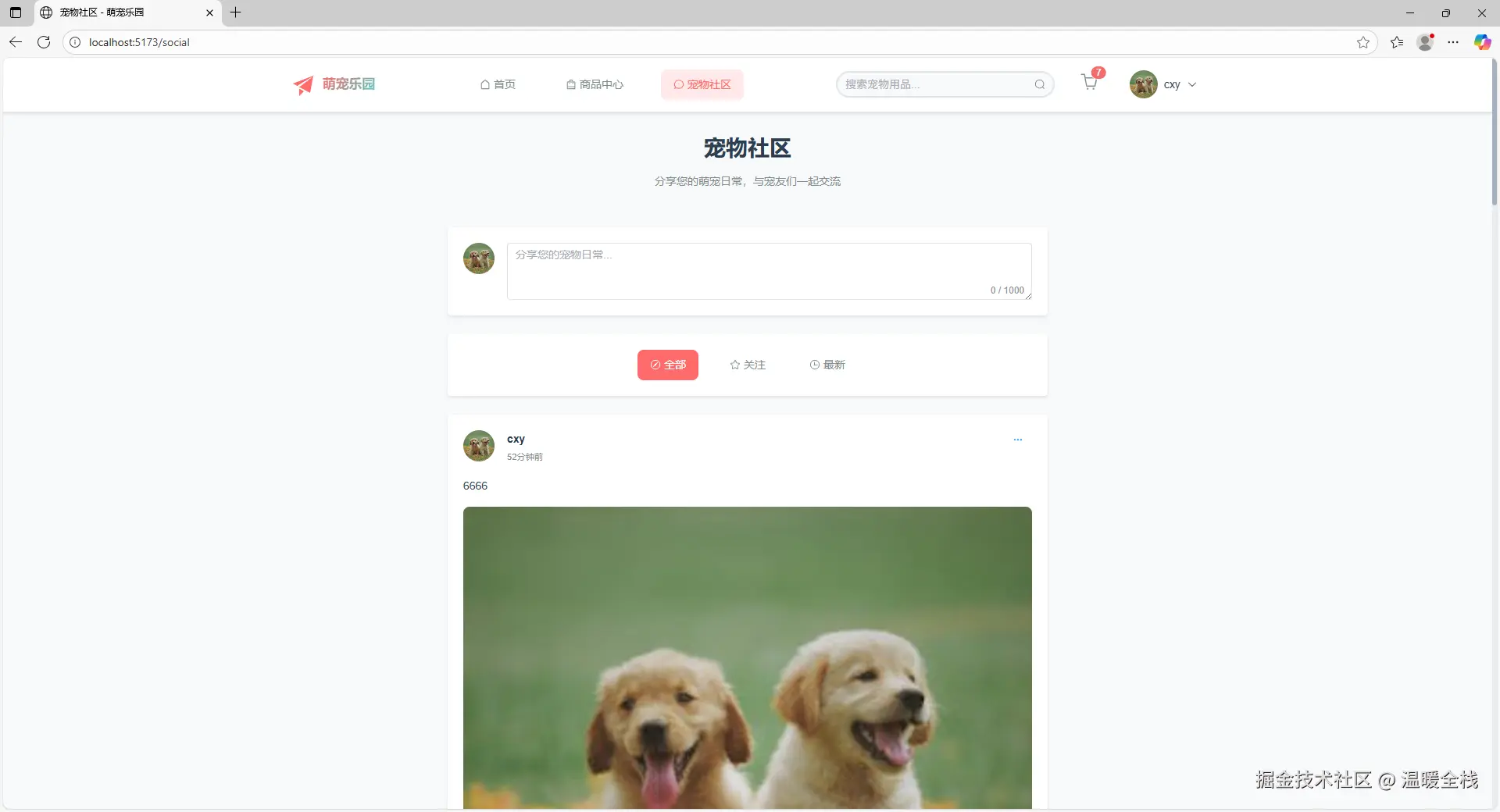Viewport: 1500px width, 812px height.
Task: Click the 宠物社区 page heading
Action: [748, 148]
